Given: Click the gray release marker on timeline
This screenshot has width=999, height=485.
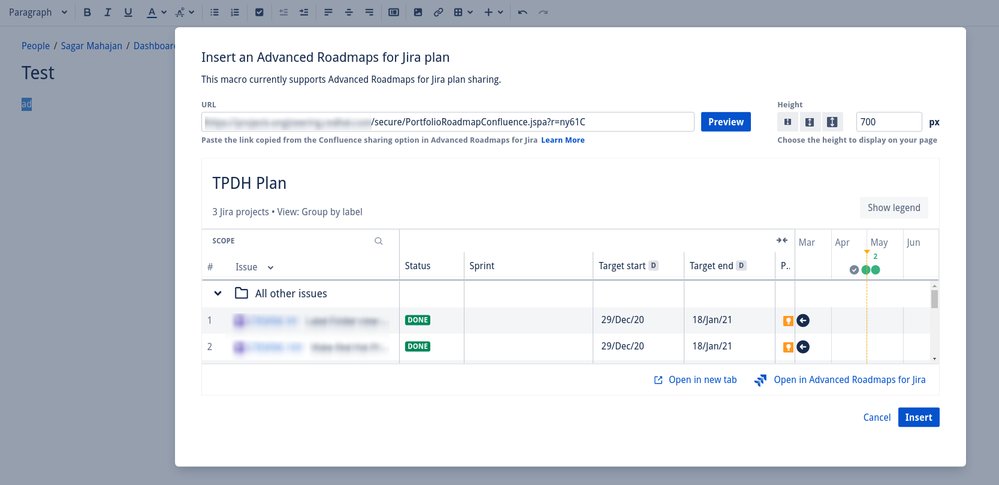Looking at the screenshot, I should [854, 270].
